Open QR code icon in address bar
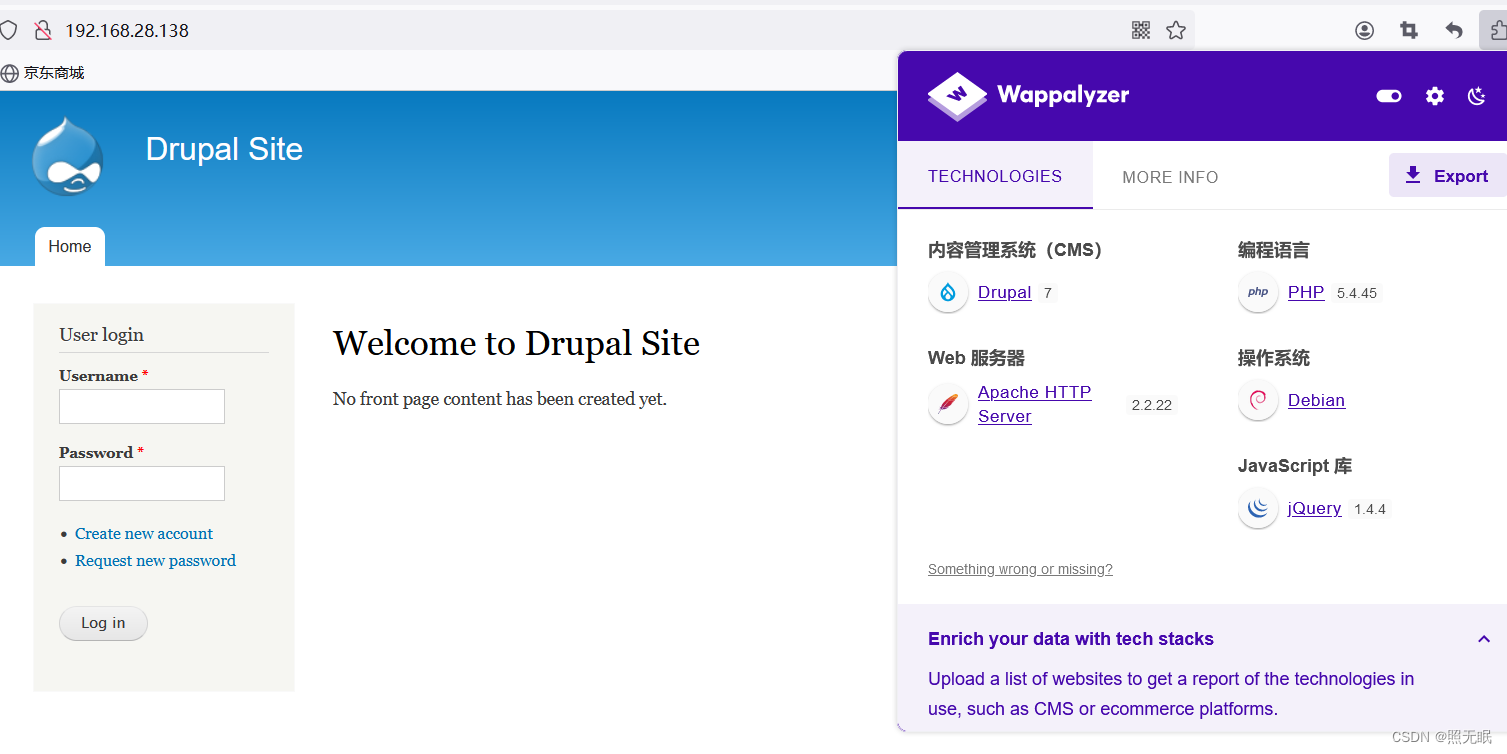Screen dimensions: 1507x754 tap(1141, 30)
